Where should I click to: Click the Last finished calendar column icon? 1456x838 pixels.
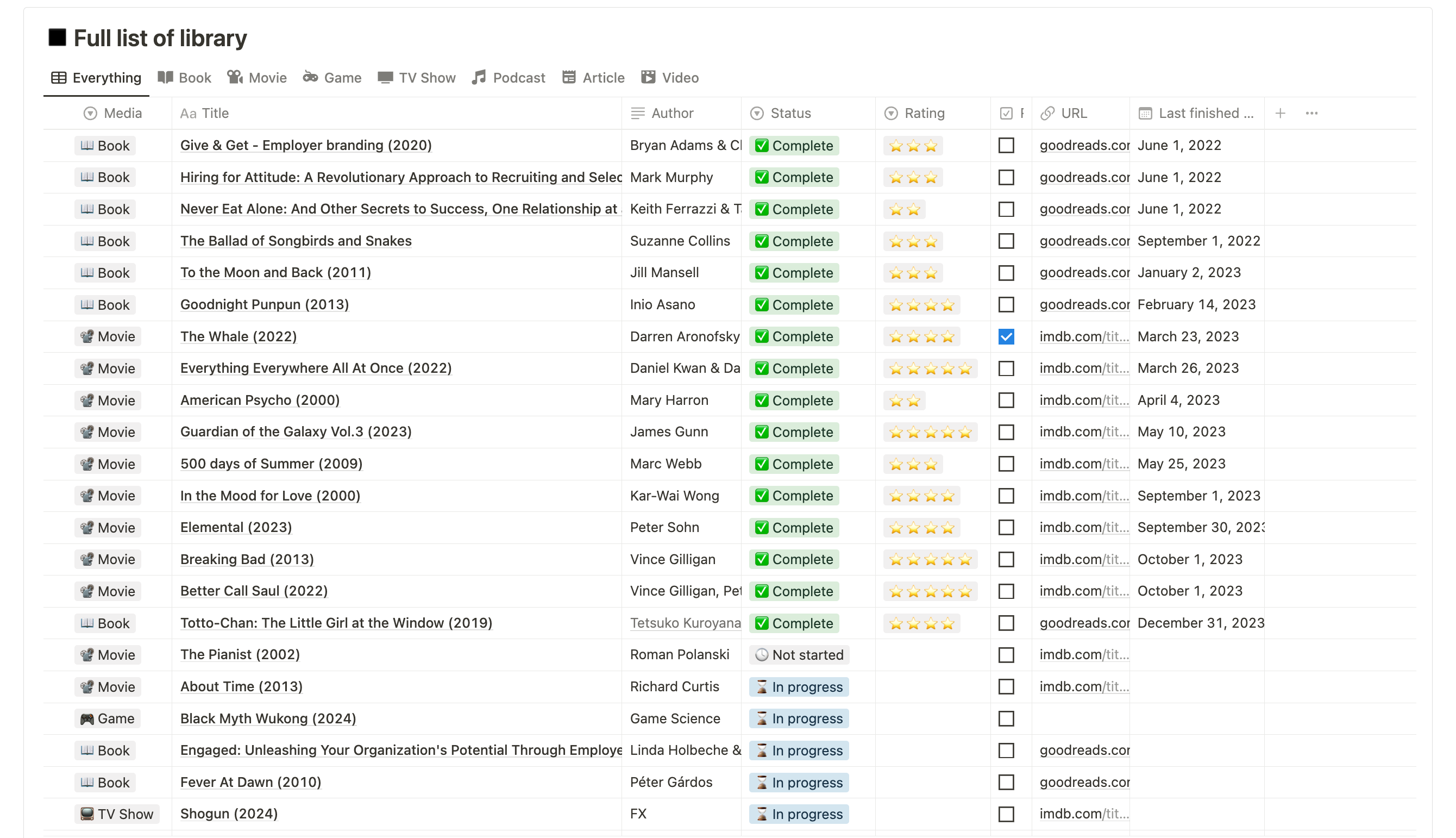pos(1145,114)
